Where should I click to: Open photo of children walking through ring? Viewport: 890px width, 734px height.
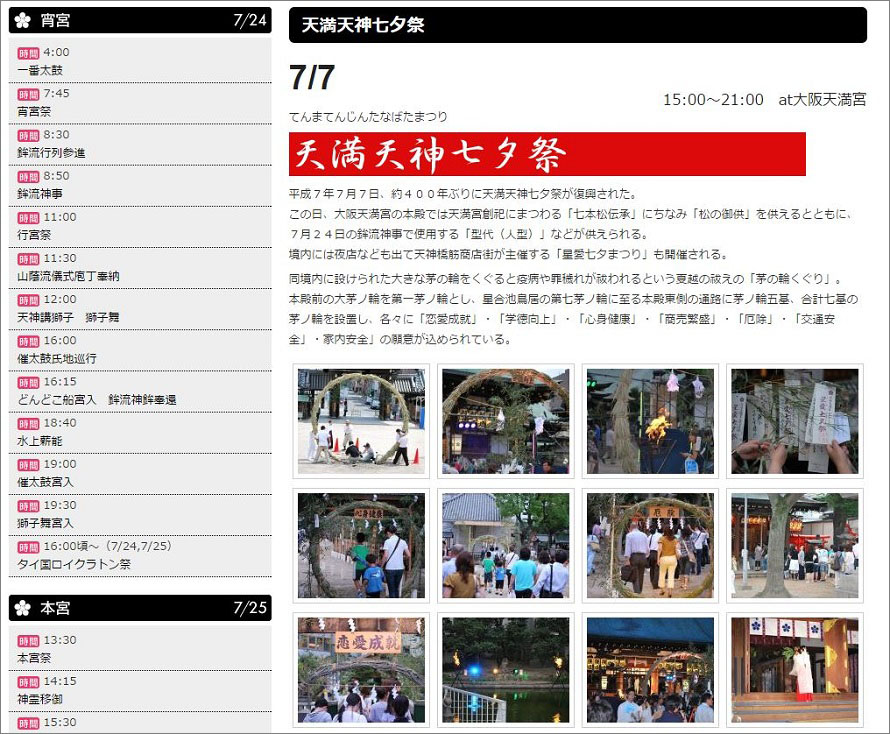(362, 546)
